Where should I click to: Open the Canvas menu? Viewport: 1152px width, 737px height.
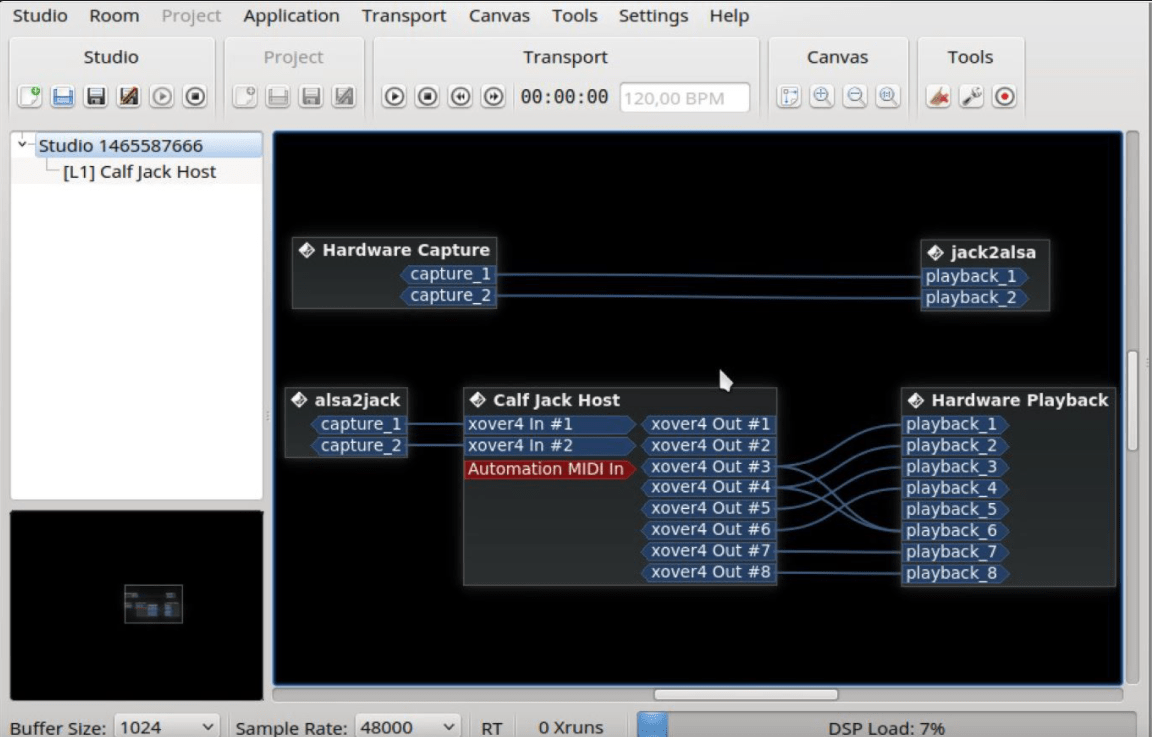(500, 15)
